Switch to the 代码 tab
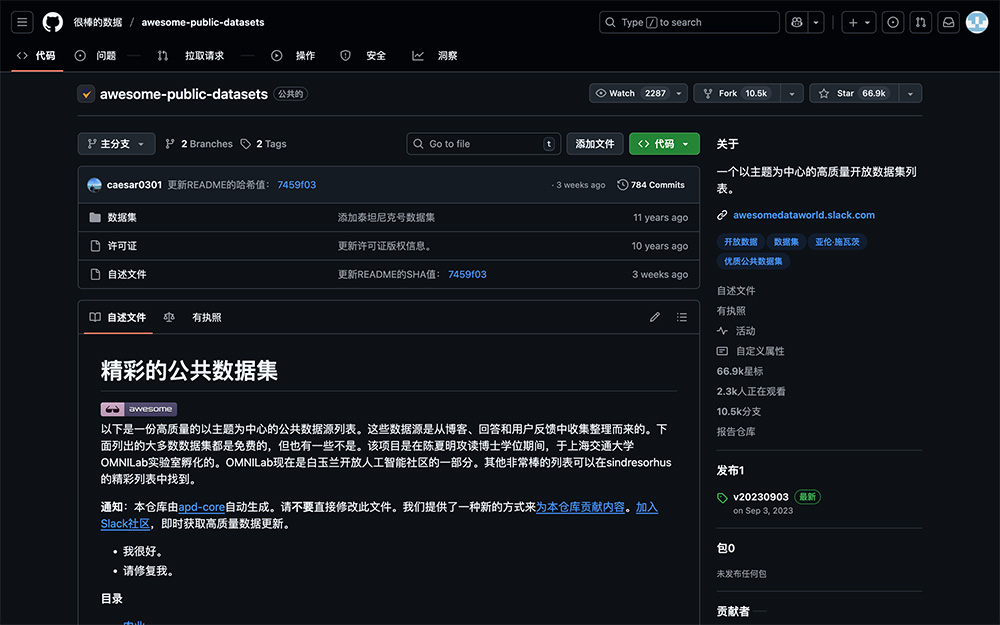Screen dimensions: 1000x625 (37, 55)
